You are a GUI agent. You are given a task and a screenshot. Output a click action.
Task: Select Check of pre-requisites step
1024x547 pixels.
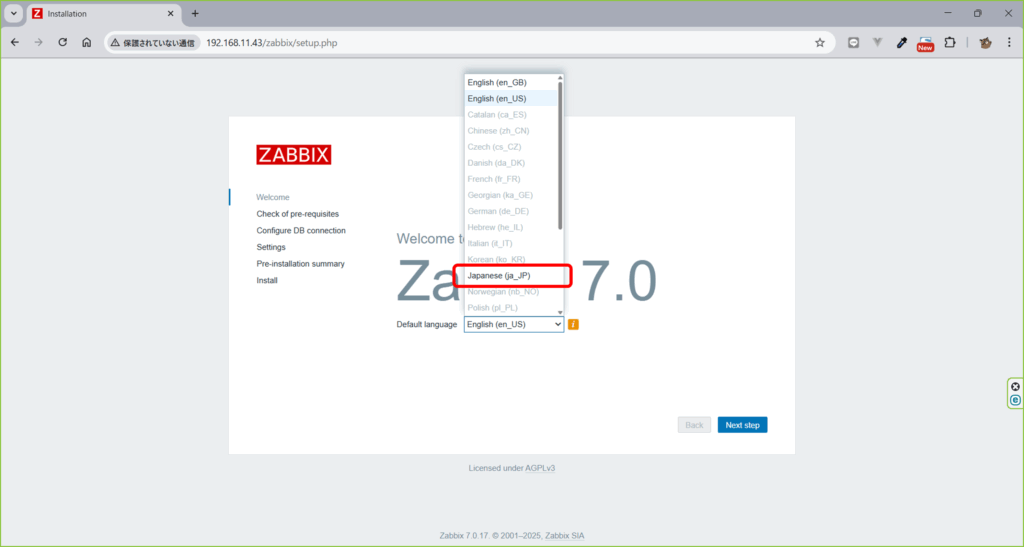(x=298, y=213)
